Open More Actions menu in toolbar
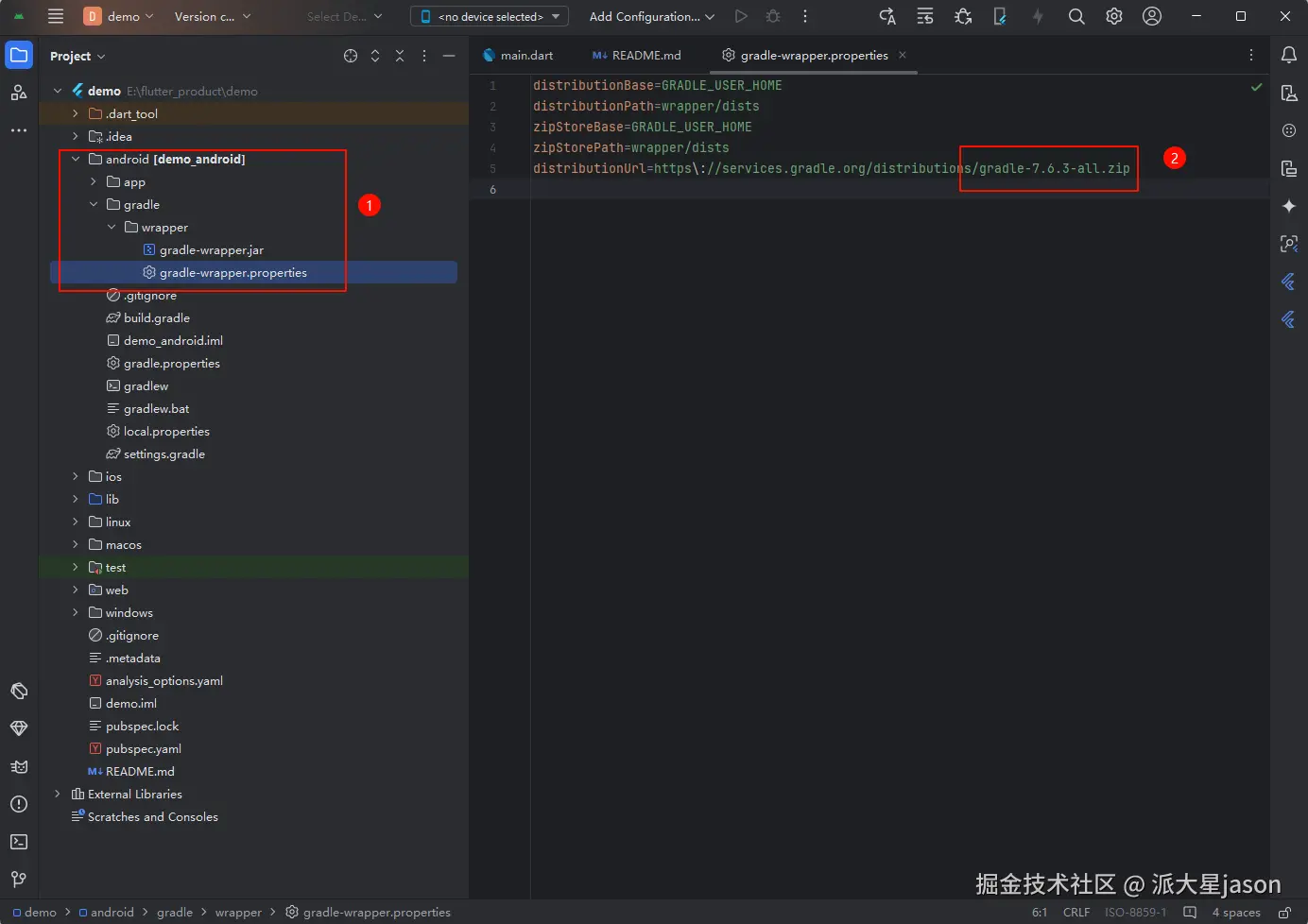The image size is (1308, 924). point(805,16)
